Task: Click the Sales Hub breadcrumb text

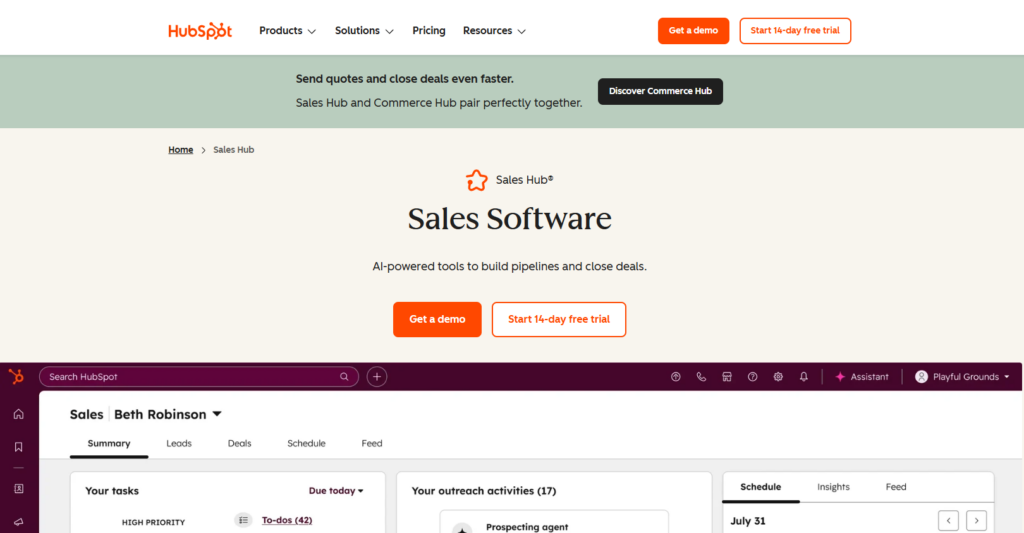Action: (234, 150)
